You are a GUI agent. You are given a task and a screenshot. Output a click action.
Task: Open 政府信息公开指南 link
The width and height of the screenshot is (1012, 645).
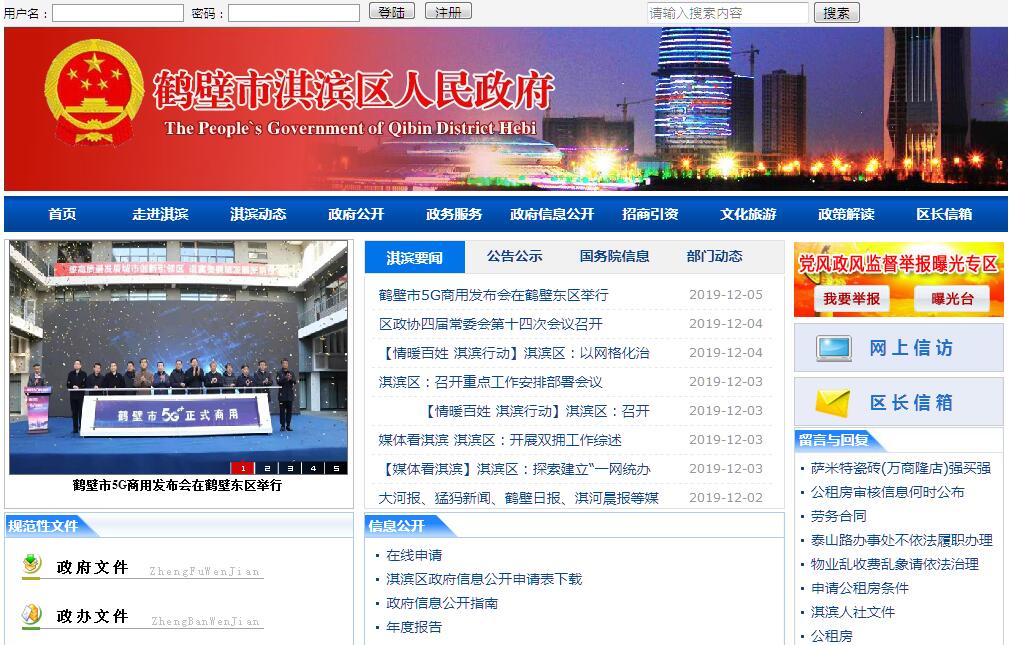click(442, 603)
